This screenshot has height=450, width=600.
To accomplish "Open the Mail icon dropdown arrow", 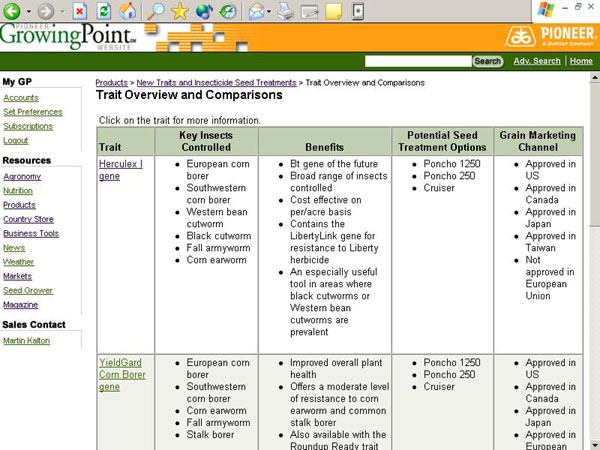I will click(x=270, y=12).
